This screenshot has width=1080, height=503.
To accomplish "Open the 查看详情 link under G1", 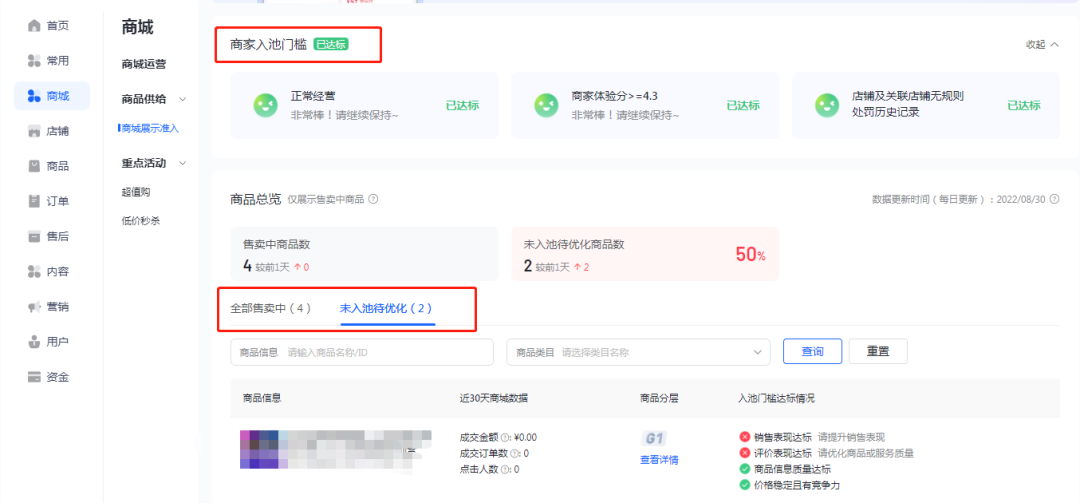I will (659, 460).
